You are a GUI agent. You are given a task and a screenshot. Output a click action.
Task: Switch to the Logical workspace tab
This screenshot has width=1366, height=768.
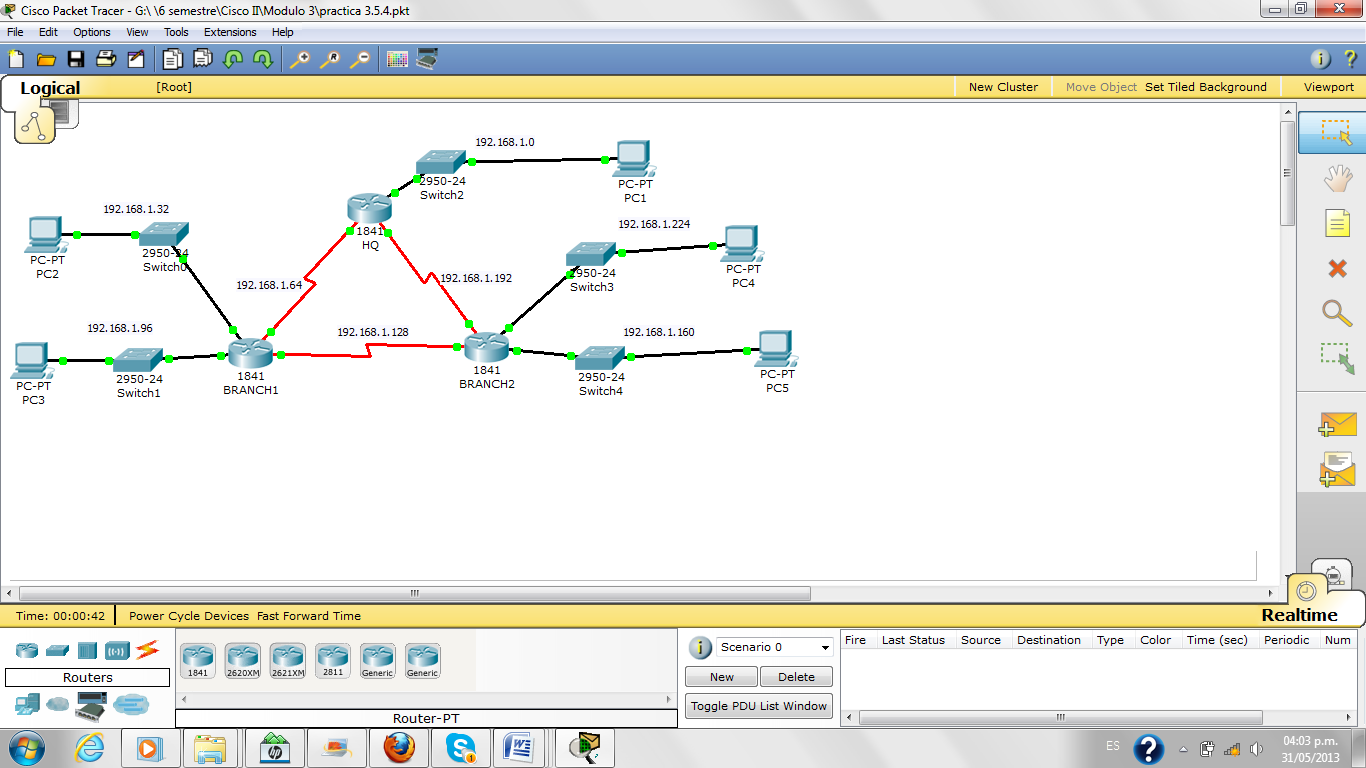coord(50,88)
